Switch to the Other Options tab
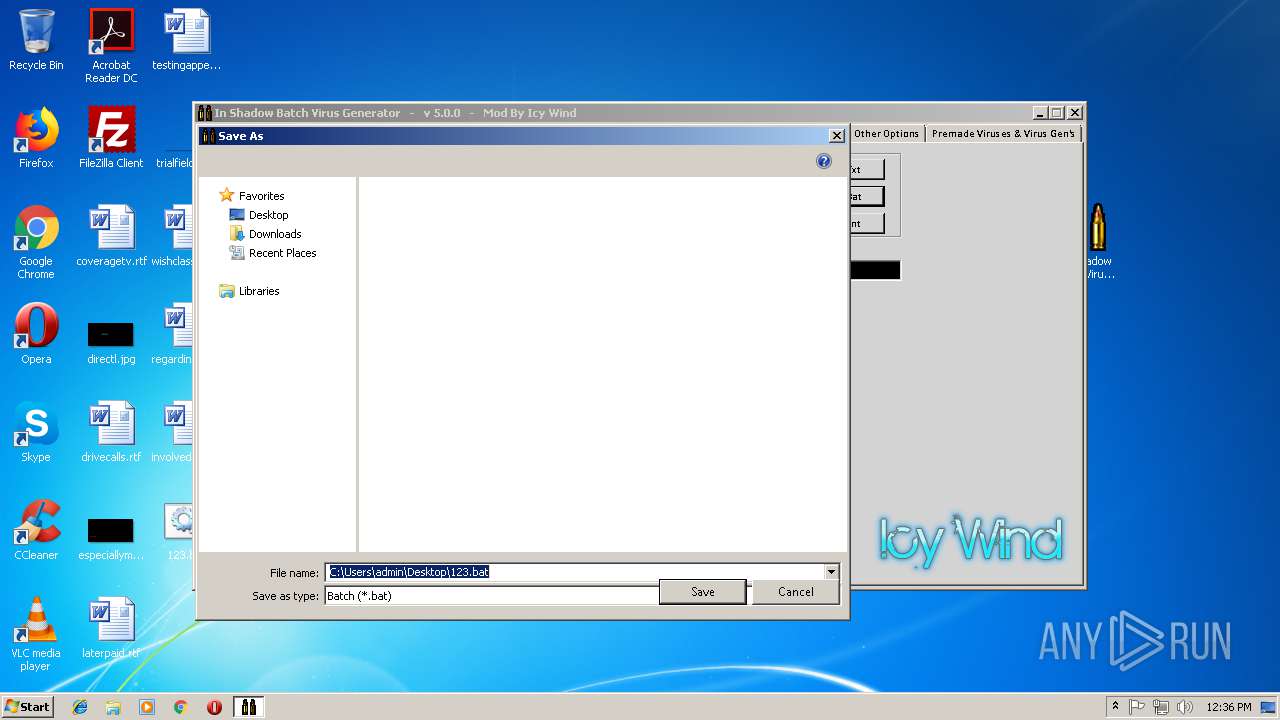This screenshot has height=720, width=1280. (886, 133)
